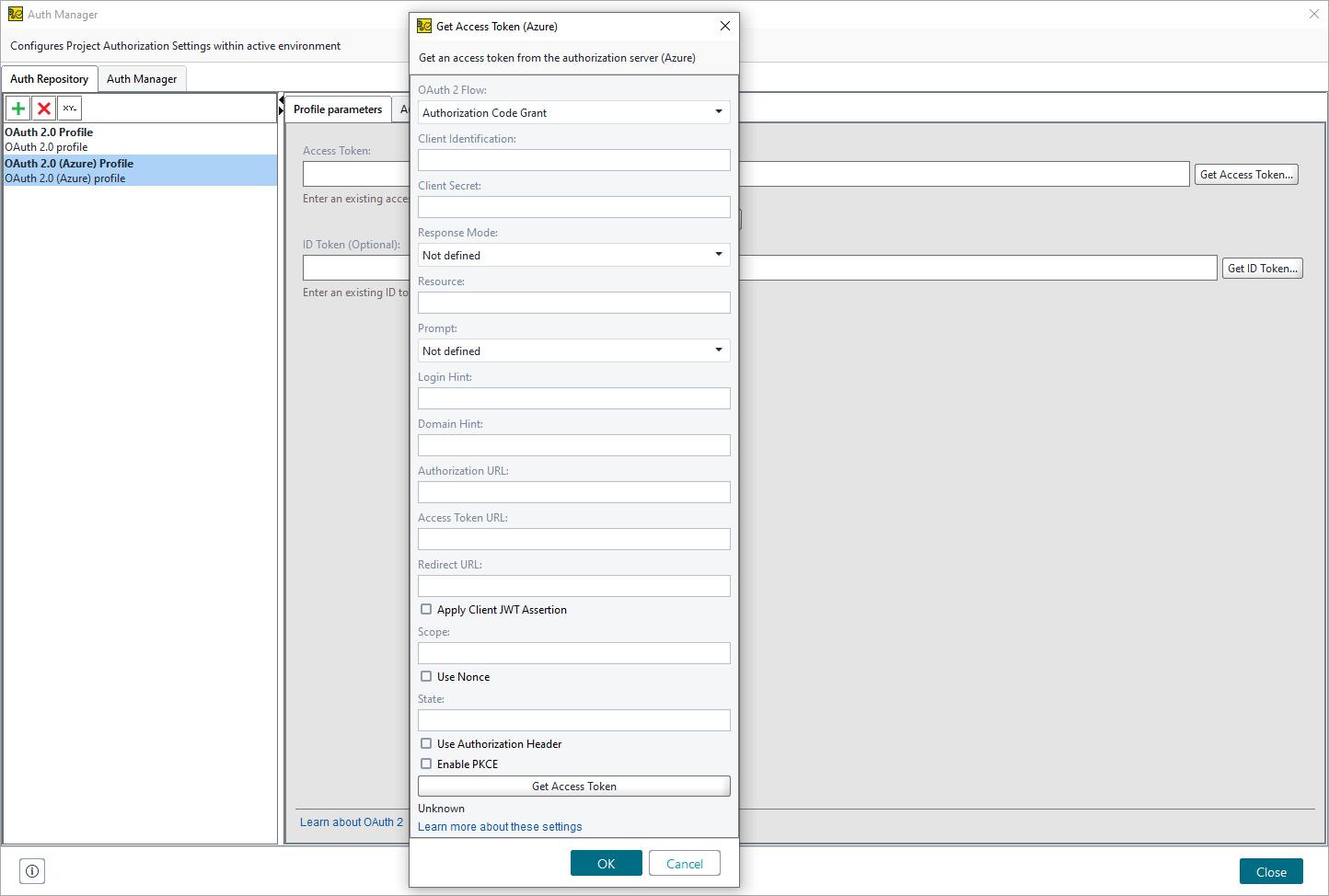Click the Get Access Token dialog icon
The width and height of the screenshot is (1329, 896).
[x=424, y=26]
